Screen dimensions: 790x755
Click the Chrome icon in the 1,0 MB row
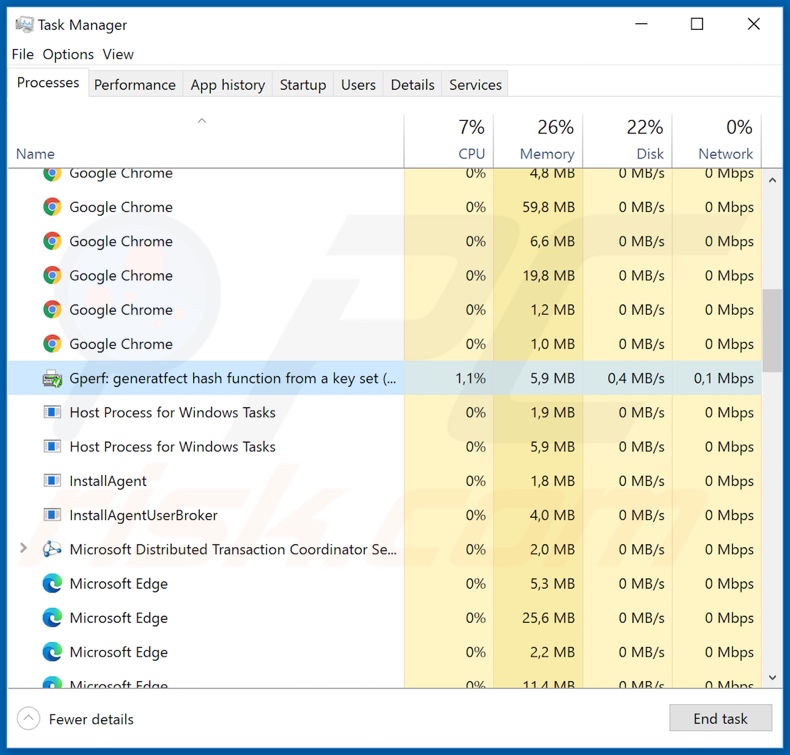click(52, 344)
